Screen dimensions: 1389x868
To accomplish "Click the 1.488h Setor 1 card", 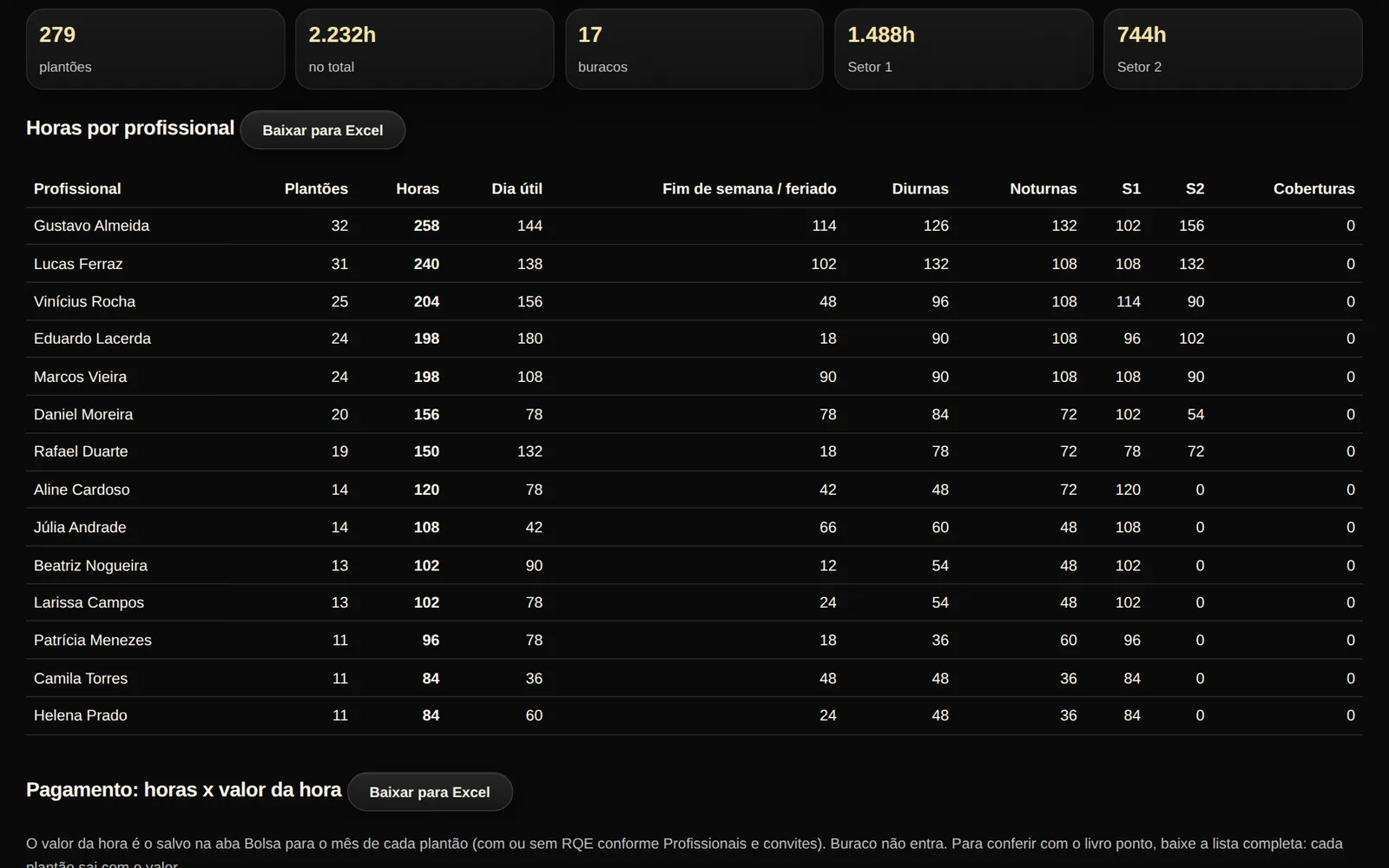I will tap(964, 49).
